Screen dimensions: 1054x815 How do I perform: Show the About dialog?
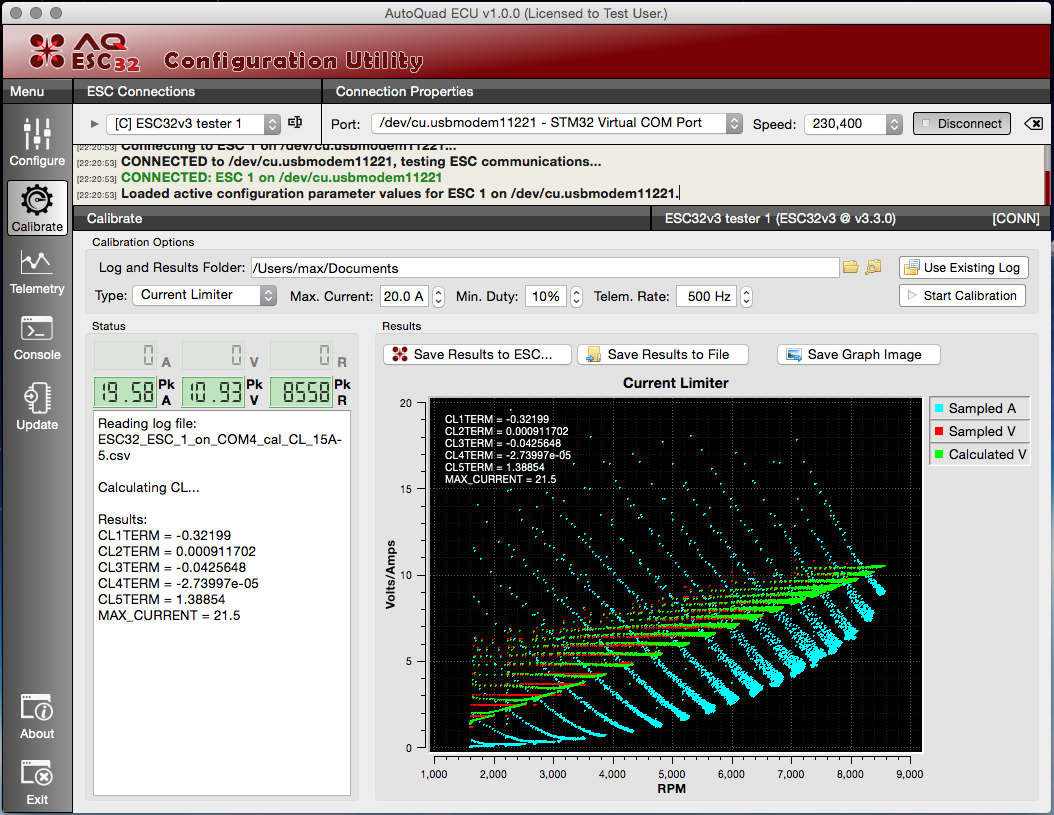pyautogui.click(x=37, y=717)
